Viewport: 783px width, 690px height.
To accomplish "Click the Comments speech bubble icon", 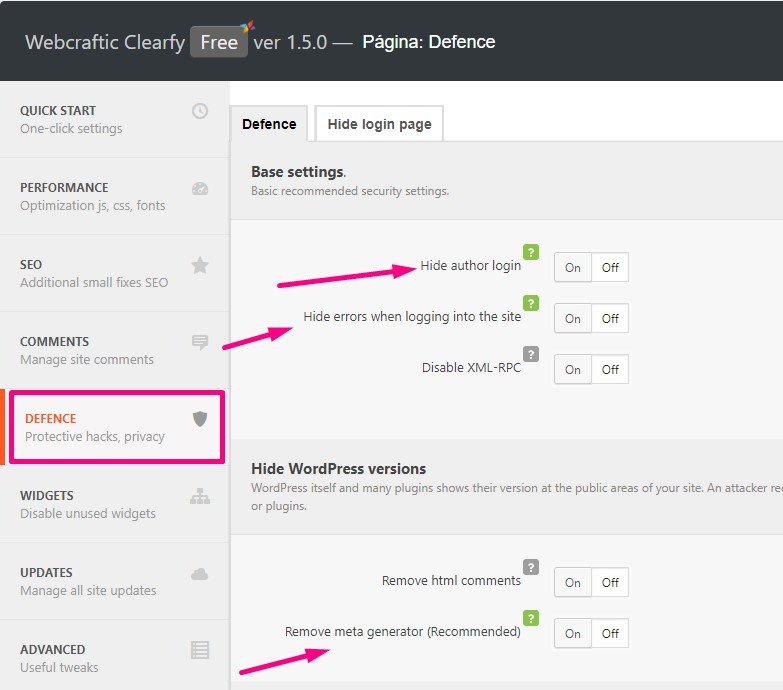I will click(200, 343).
